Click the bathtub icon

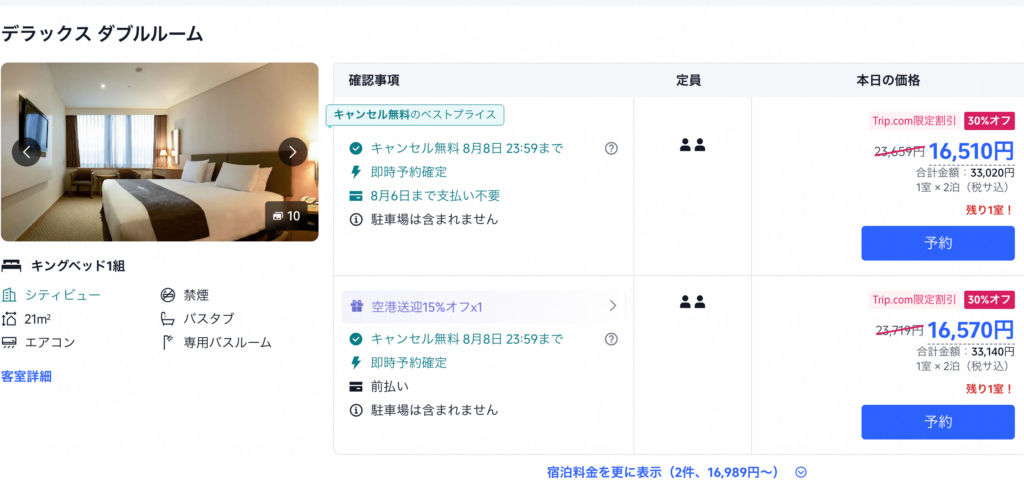168,318
